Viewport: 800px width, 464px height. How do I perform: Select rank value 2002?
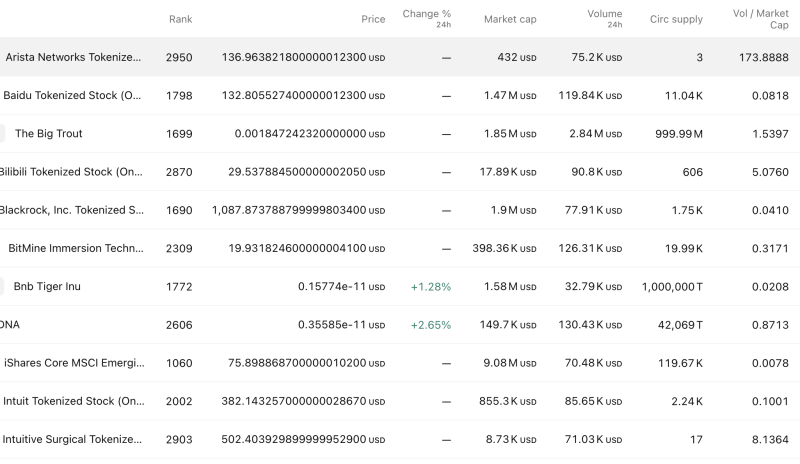(179, 401)
